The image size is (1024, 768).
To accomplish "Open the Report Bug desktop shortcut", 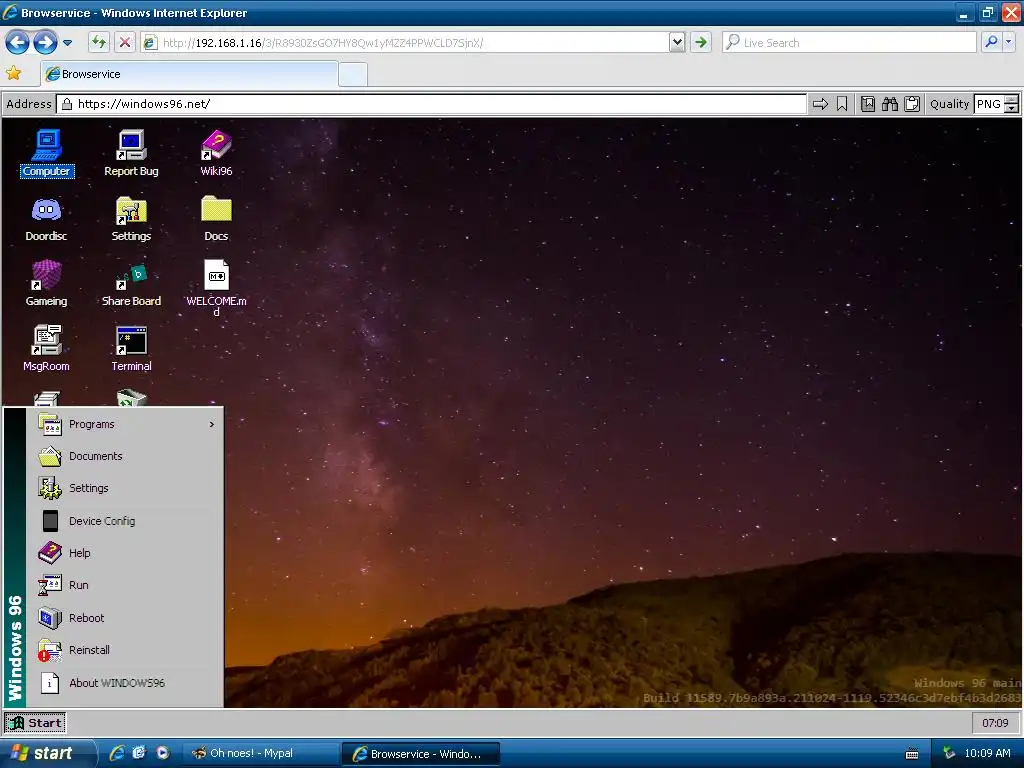I will tap(131, 153).
